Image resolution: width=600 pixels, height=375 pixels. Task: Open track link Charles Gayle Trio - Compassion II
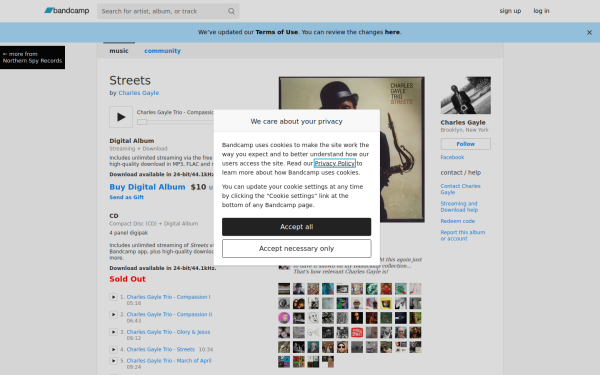click(169, 314)
